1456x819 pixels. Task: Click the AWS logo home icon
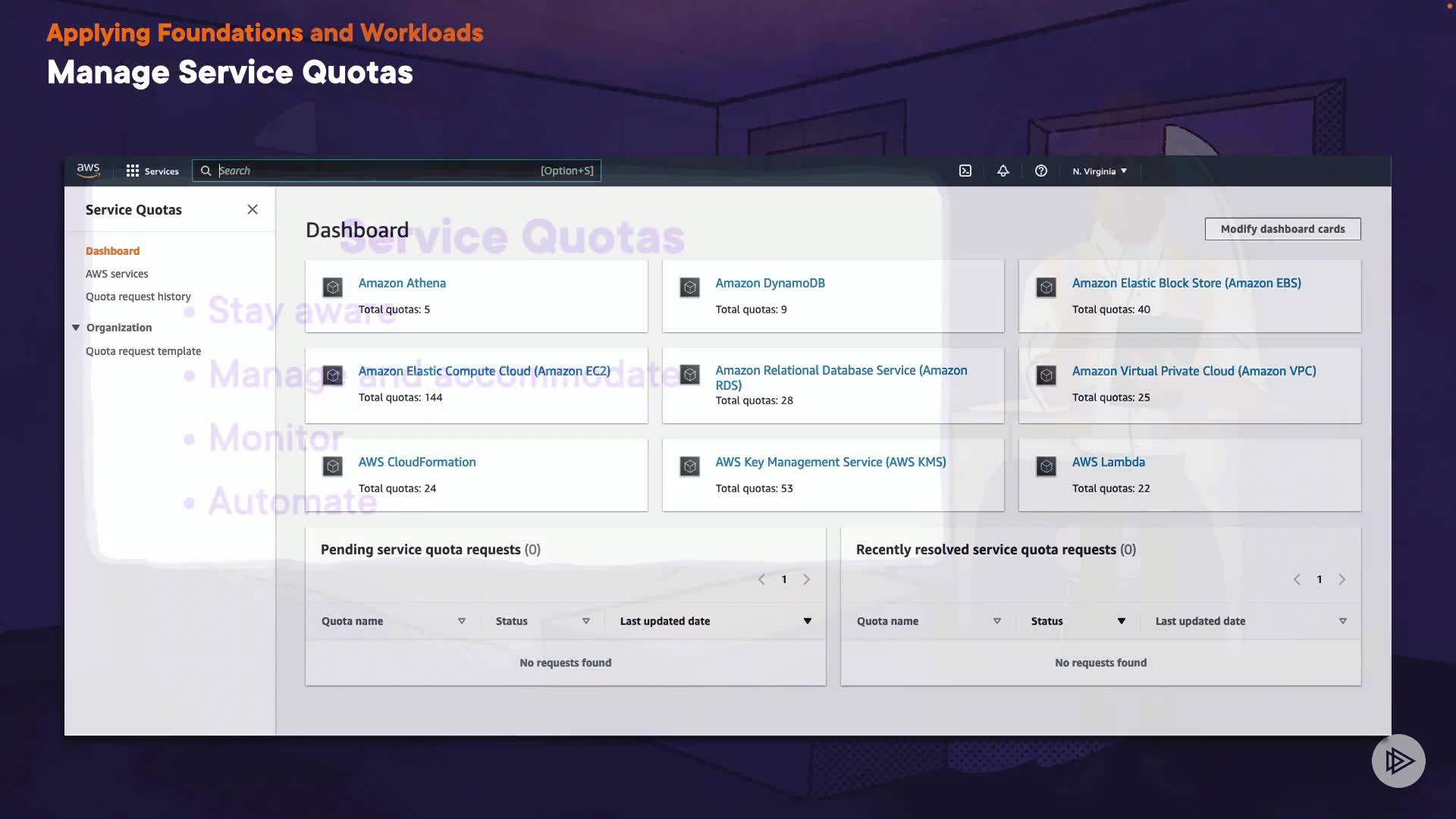pyautogui.click(x=89, y=171)
